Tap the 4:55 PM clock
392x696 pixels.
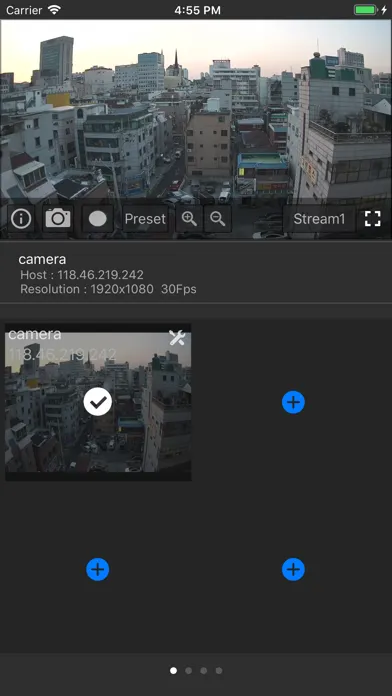tap(197, 10)
